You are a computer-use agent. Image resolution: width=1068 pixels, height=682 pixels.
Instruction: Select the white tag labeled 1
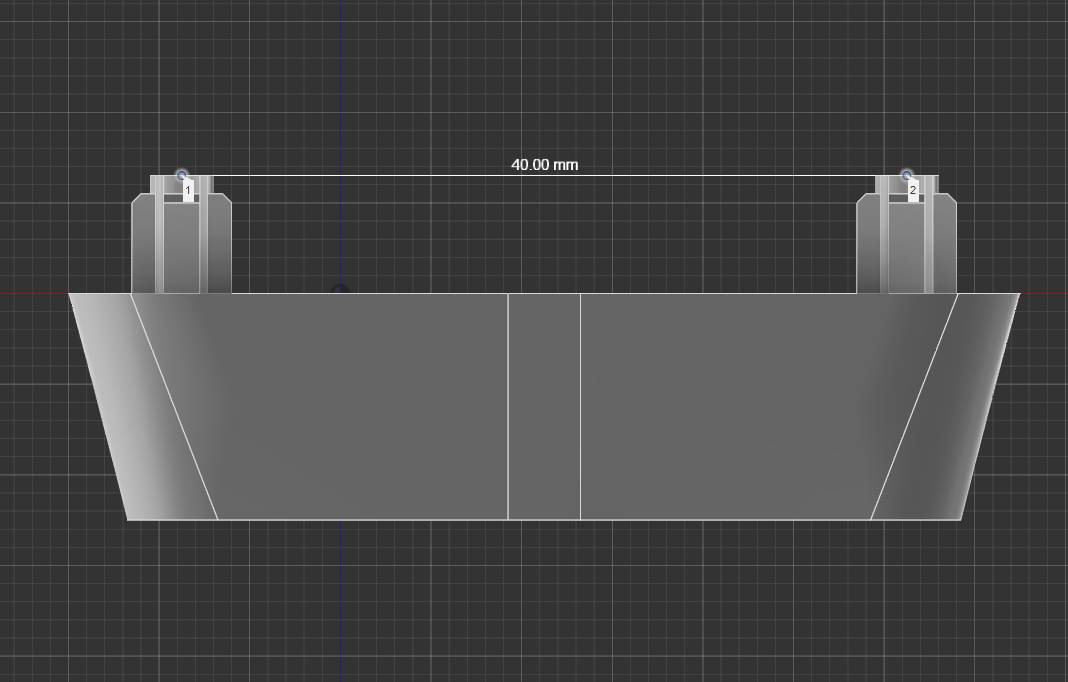(x=187, y=190)
